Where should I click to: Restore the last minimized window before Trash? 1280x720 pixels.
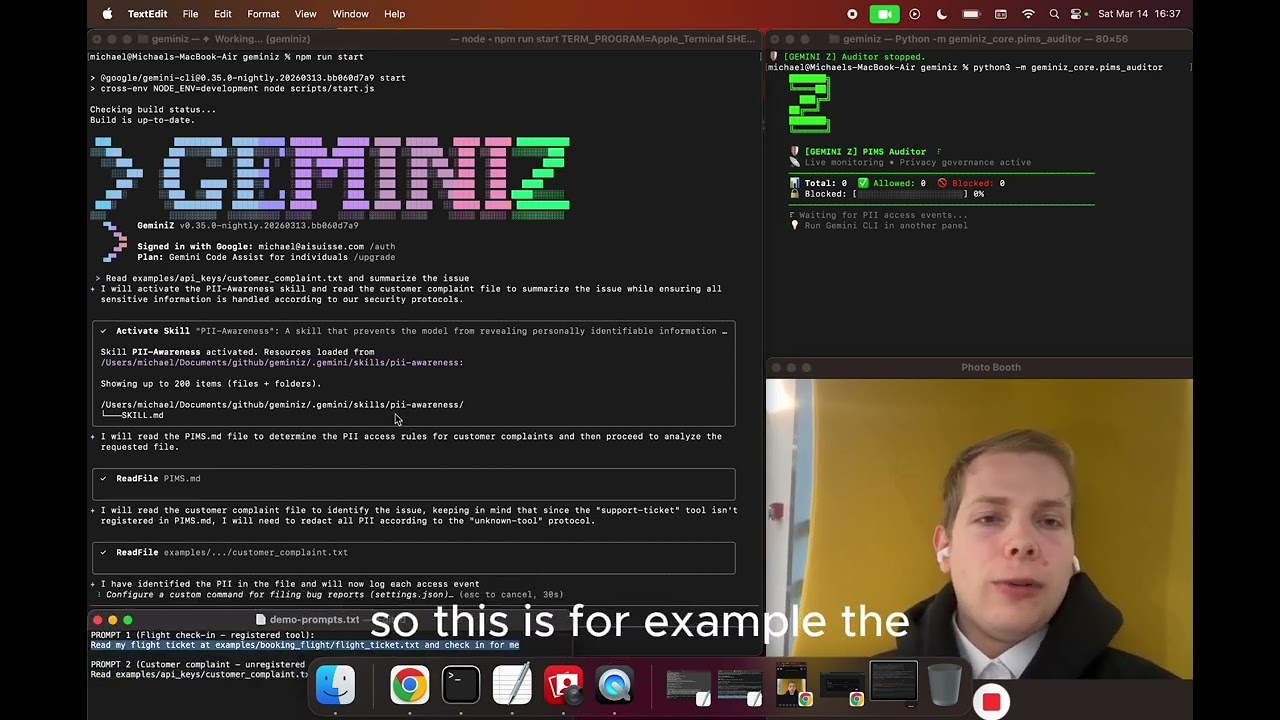coord(893,683)
